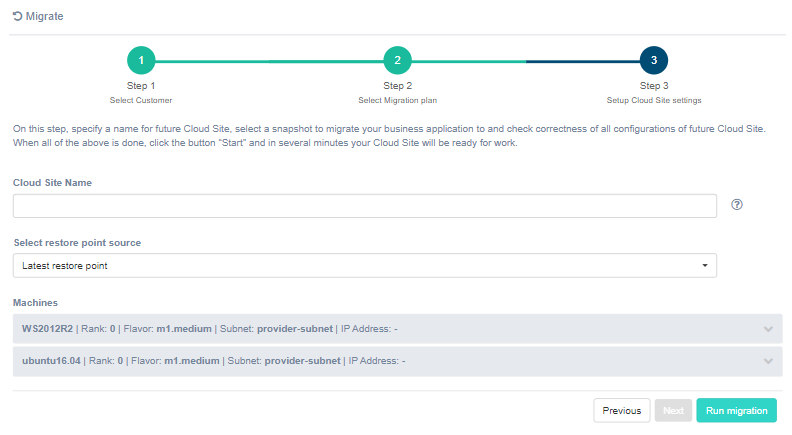Click the Next button
The width and height of the screenshot is (792, 435).
point(673,410)
